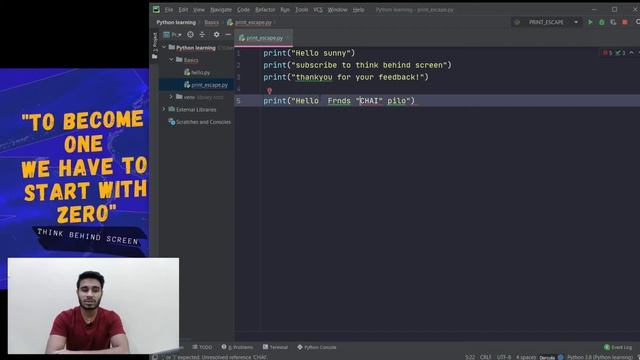640x360 pixels.
Task: Click the cursor position indicator in status bar
Action: click(x=470, y=357)
